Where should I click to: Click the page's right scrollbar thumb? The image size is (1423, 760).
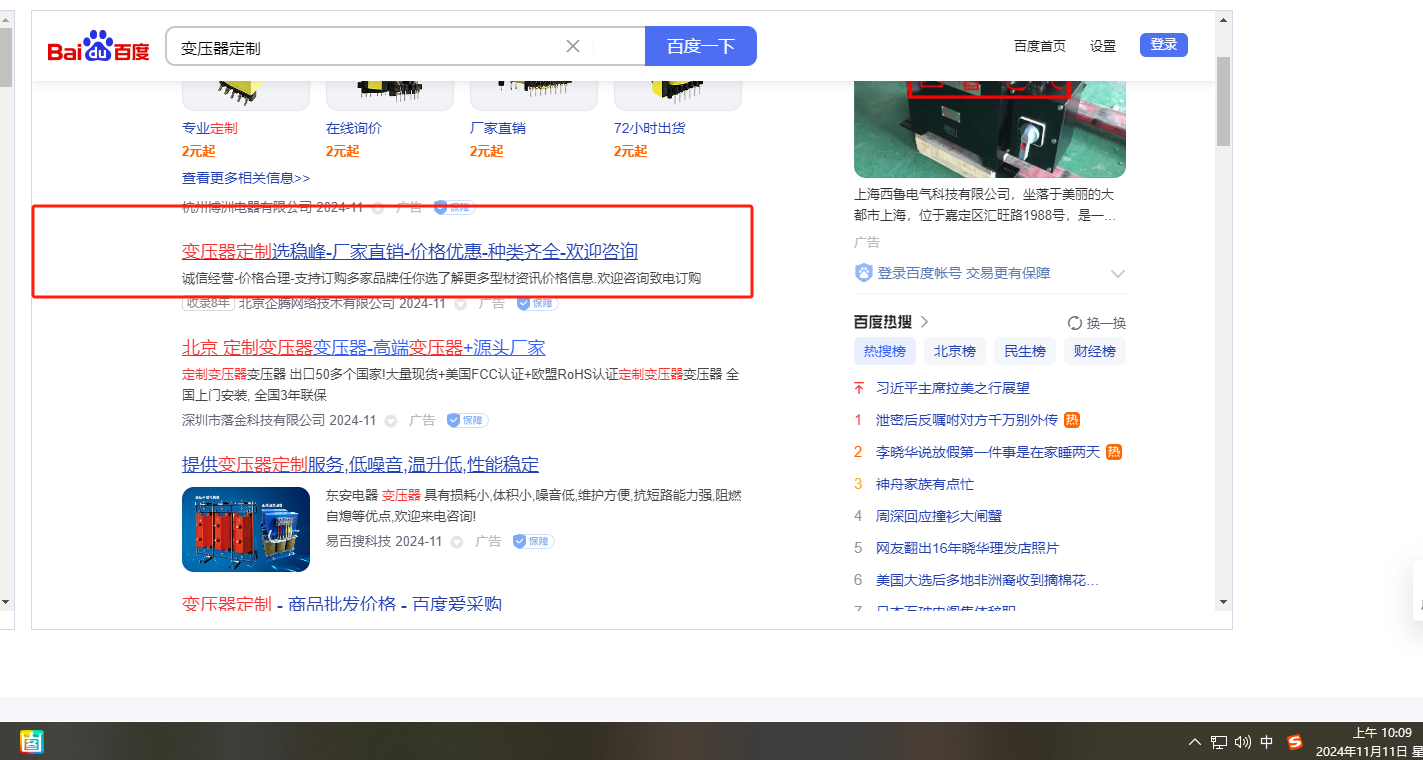1223,102
